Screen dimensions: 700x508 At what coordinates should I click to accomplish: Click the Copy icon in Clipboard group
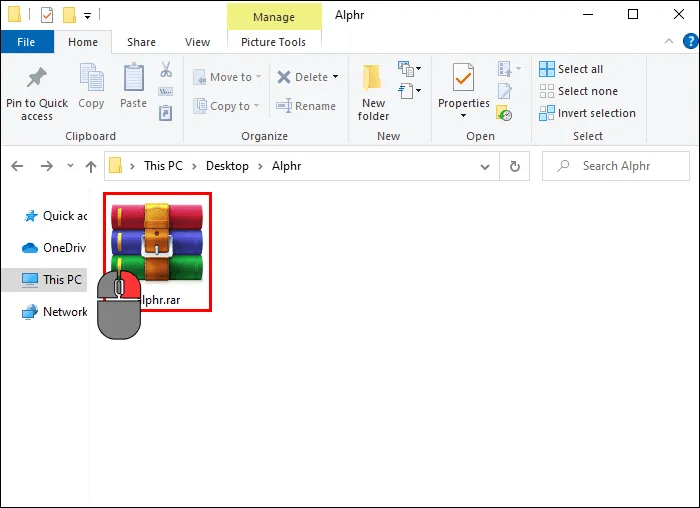[91, 77]
